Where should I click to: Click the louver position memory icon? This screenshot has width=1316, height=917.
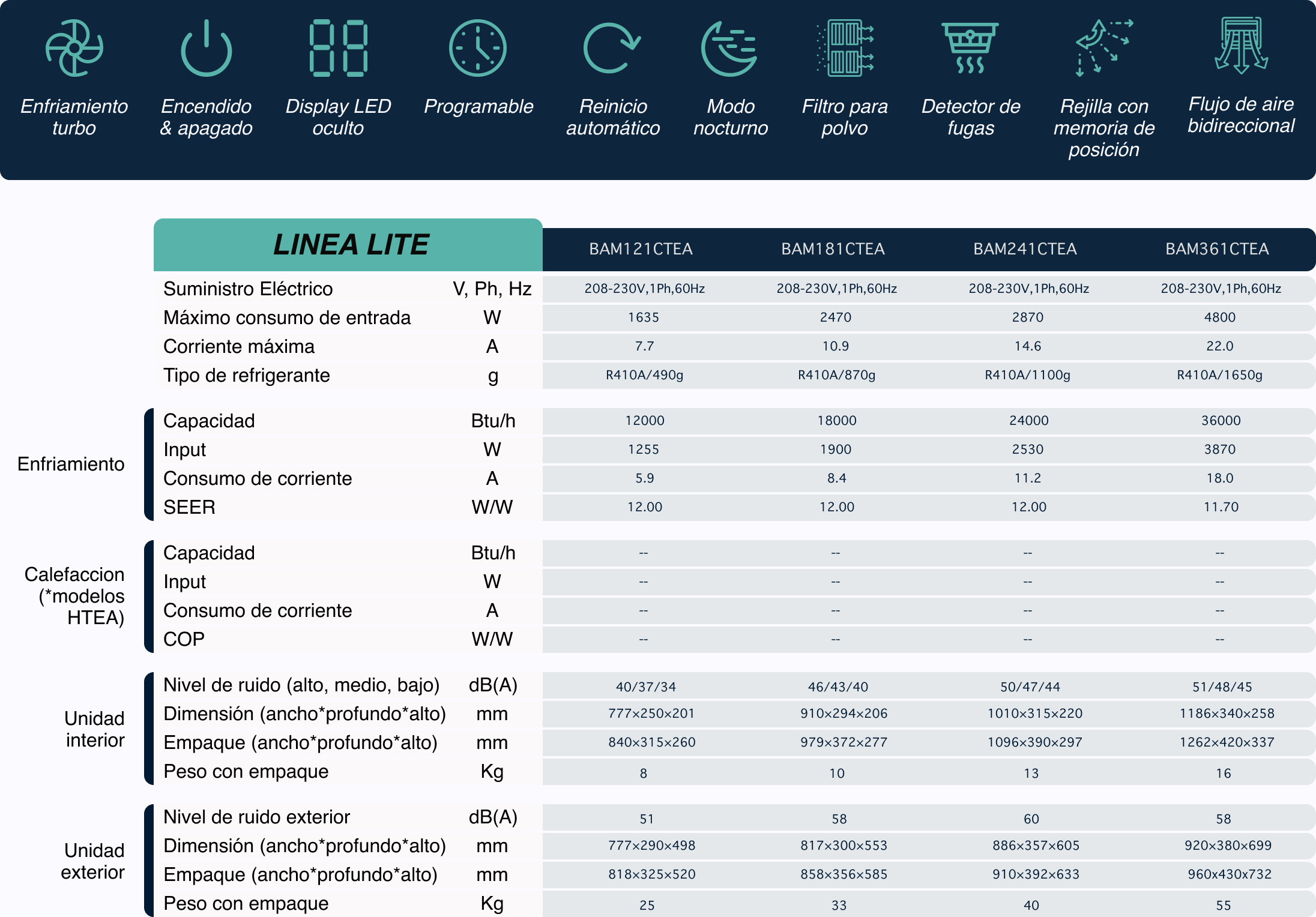point(1103,48)
